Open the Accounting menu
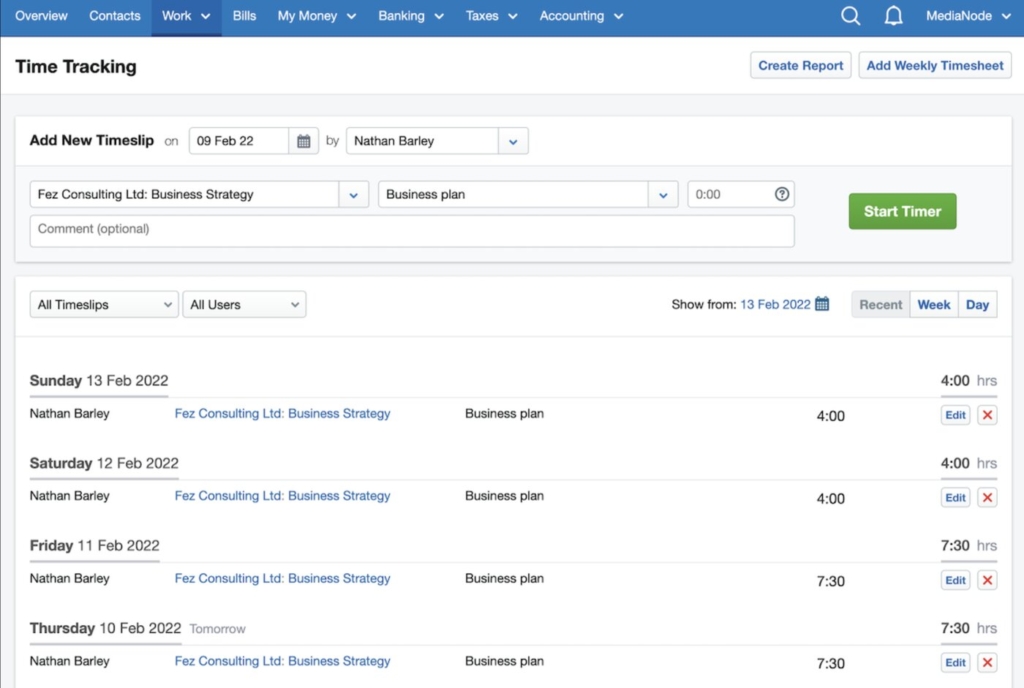 (580, 16)
